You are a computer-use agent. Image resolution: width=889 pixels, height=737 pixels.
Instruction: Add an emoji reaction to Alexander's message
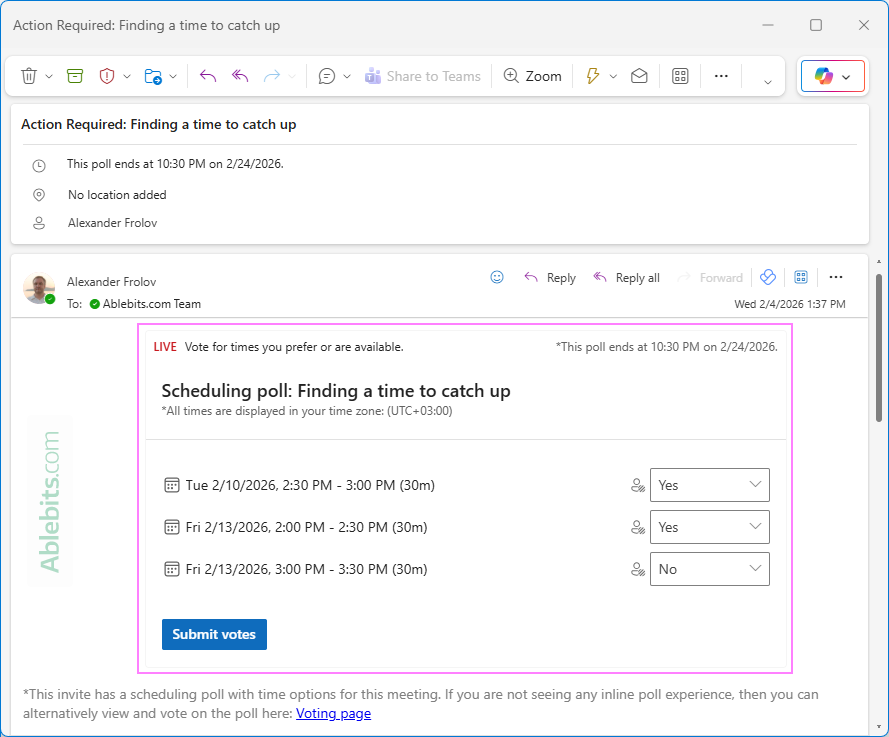(497, 277)
